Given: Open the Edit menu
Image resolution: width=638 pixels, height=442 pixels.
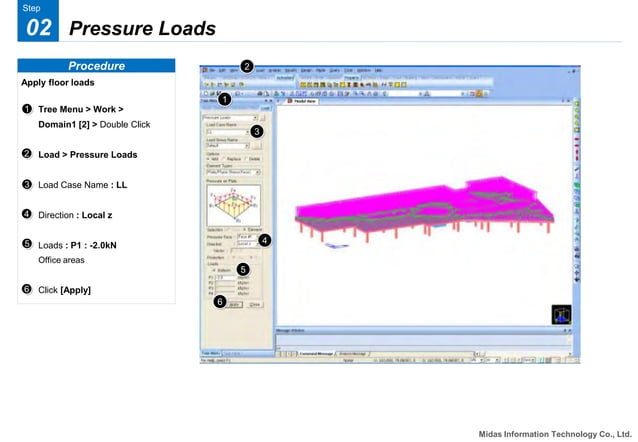Looking at the screenshot, I should coord(222,70).
